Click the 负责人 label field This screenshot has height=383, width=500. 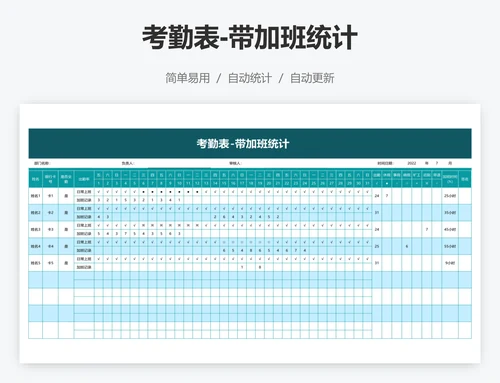tap(128, 163)
